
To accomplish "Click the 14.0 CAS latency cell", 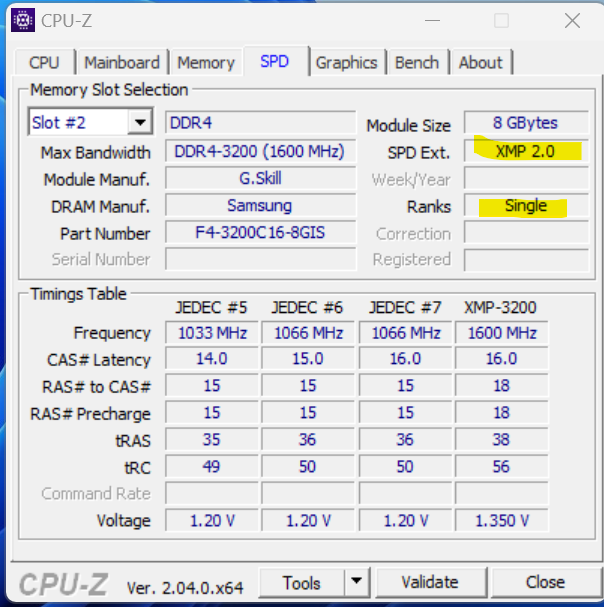I will tap(212, 358).
